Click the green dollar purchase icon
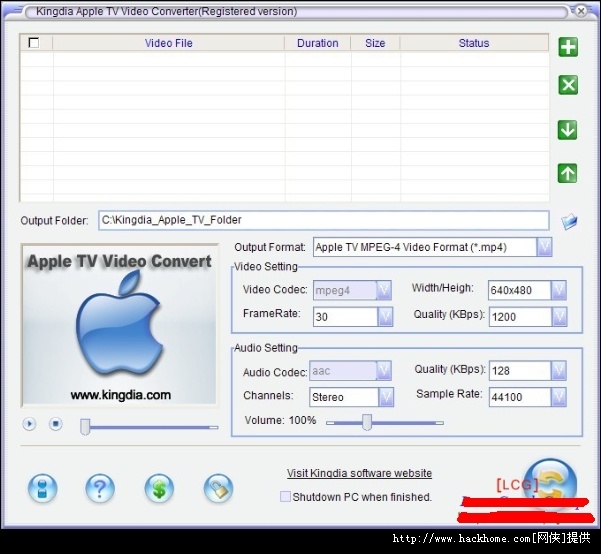The height and width of the screenshot is (554, 601). click(x=159, y=488)
